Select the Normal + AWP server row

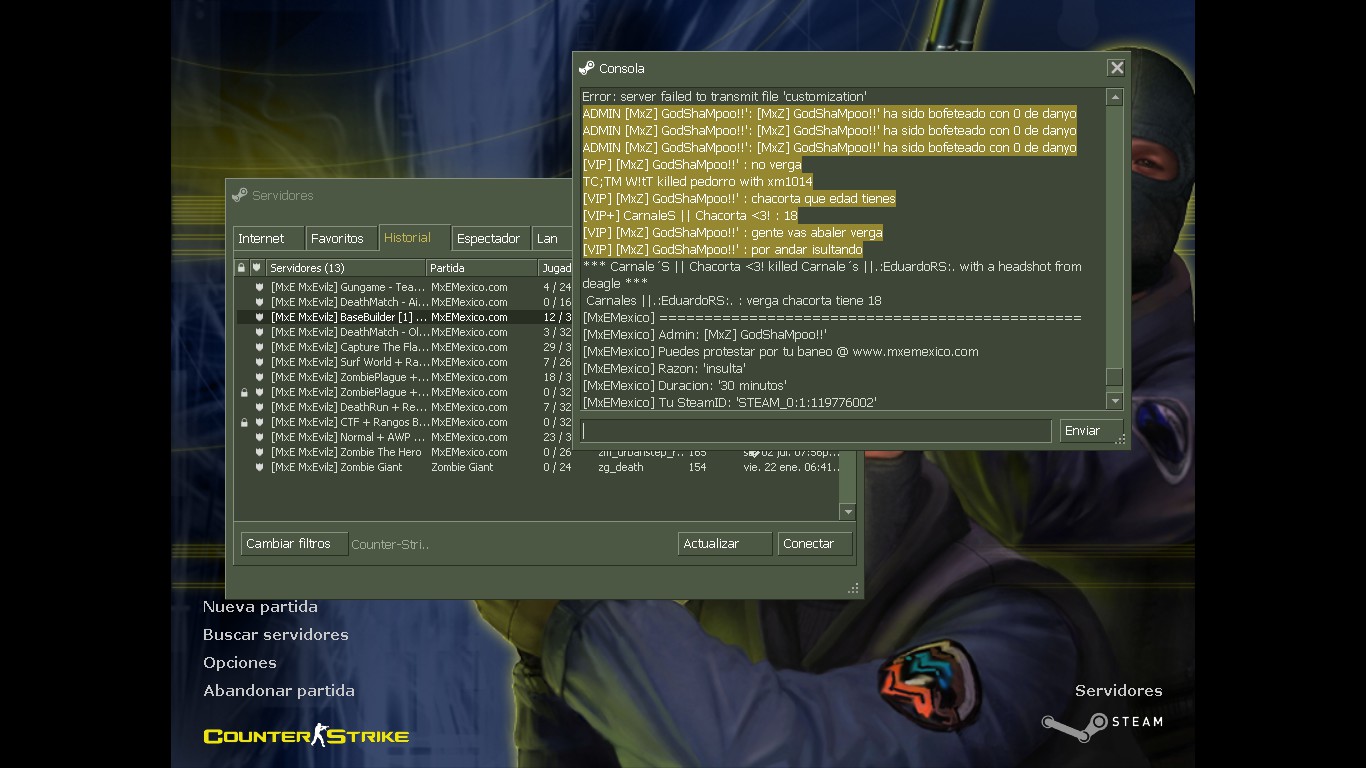click(404, 437)
